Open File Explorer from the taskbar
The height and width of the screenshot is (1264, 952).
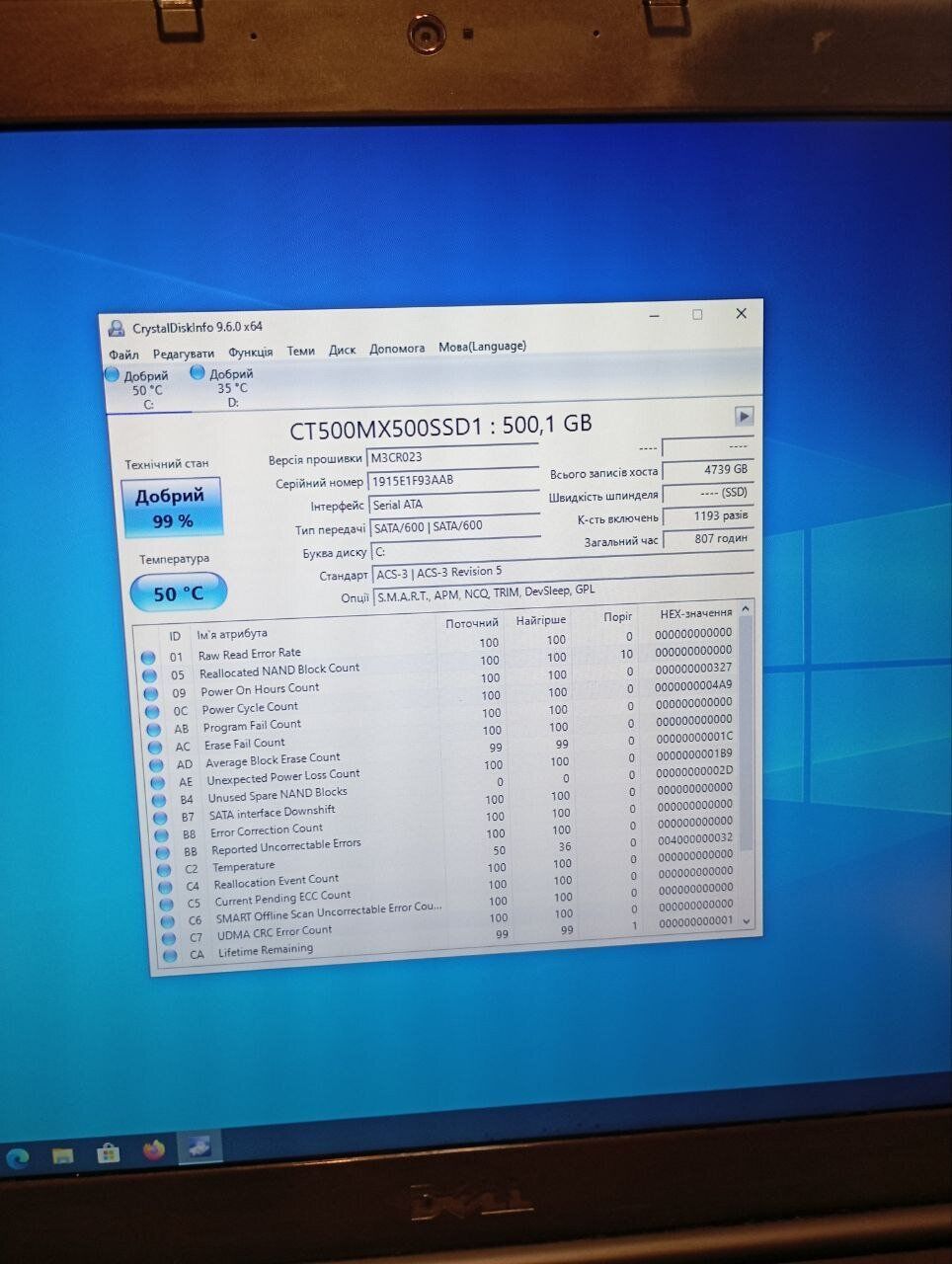(63, 1155)
